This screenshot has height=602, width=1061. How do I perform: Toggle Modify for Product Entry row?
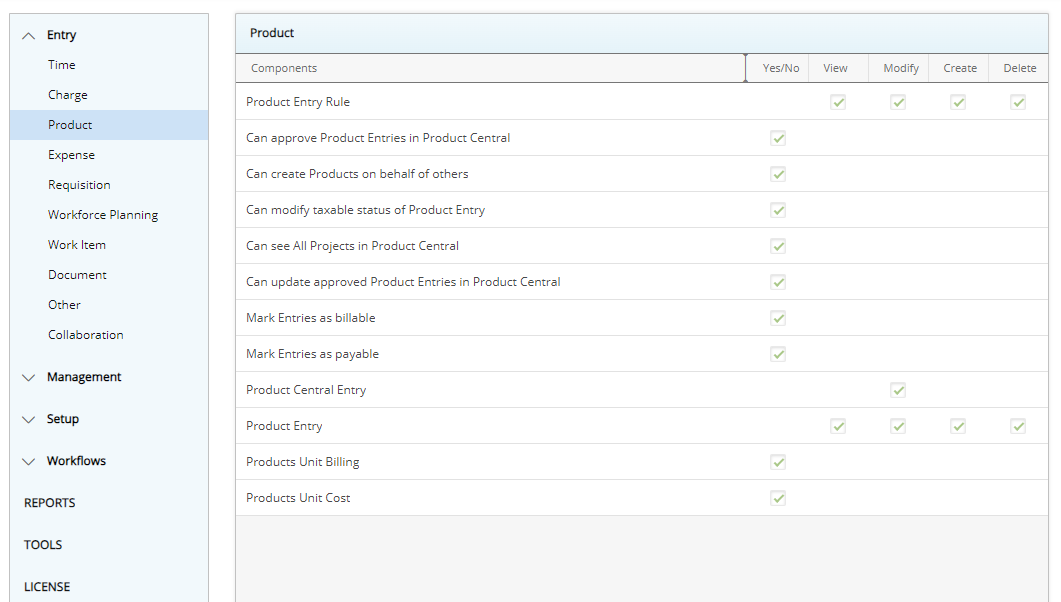coord(898,426)
